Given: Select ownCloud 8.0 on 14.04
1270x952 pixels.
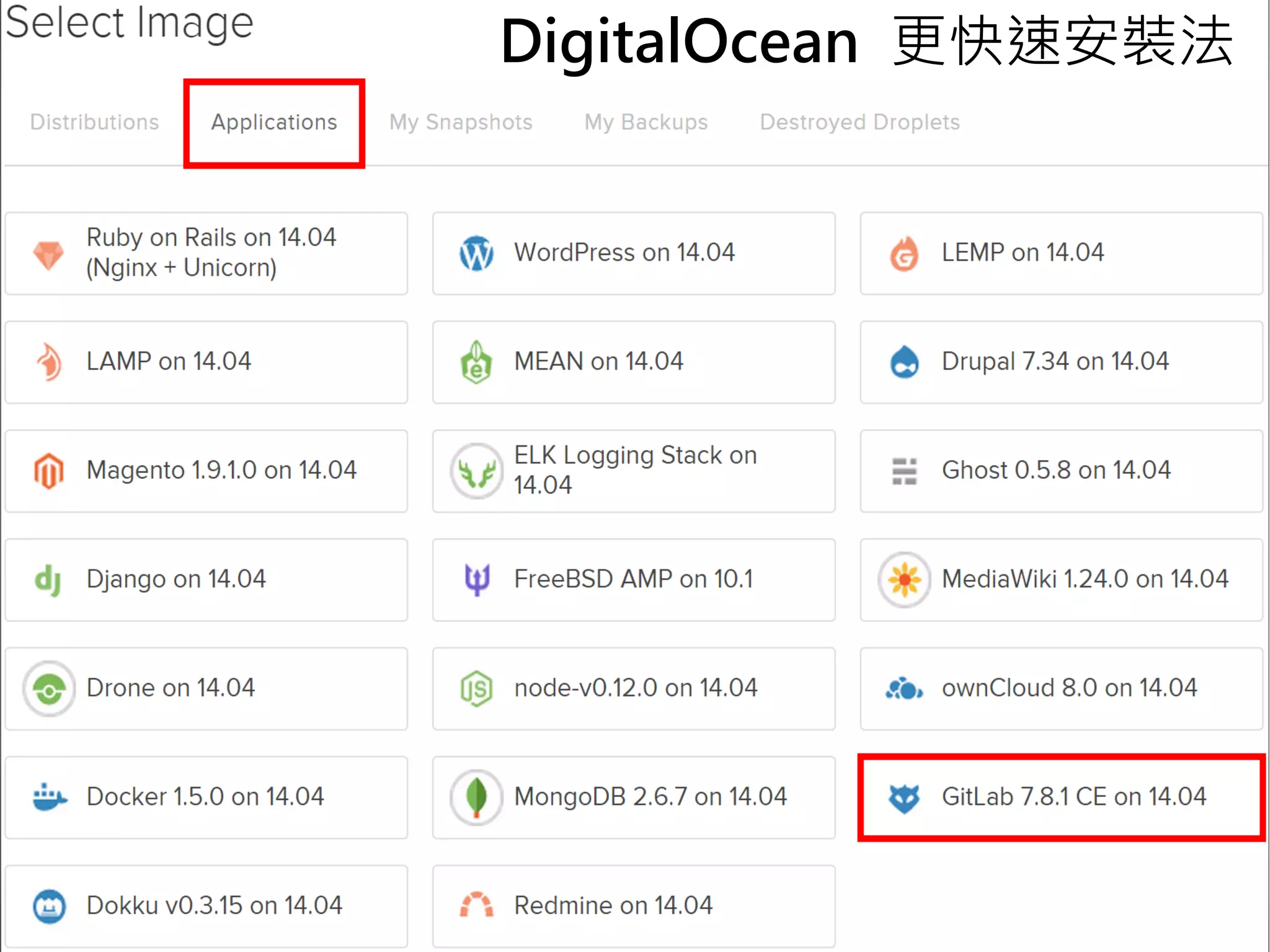Looking at the screenshot, I should [x=1061, y=689].
